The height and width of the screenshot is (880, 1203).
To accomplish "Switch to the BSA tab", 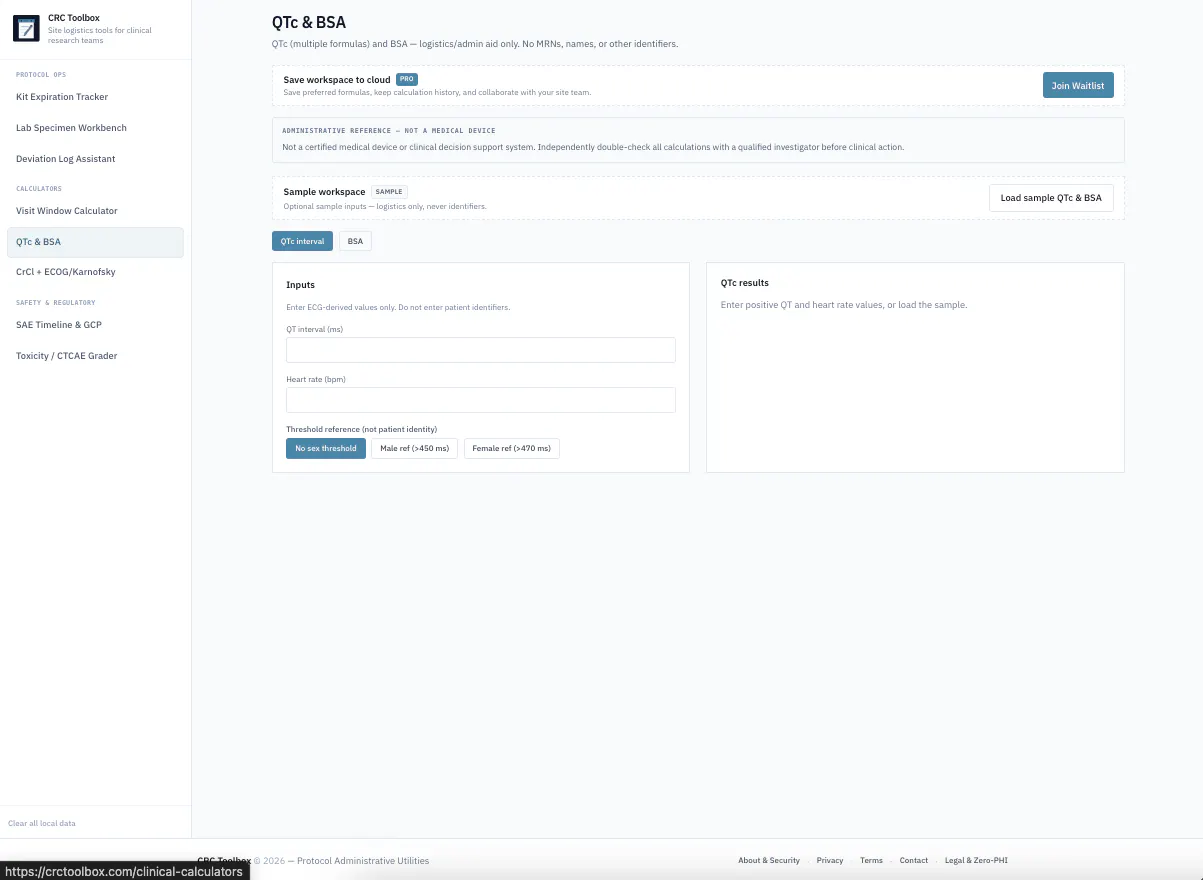I will click(355, 242).
